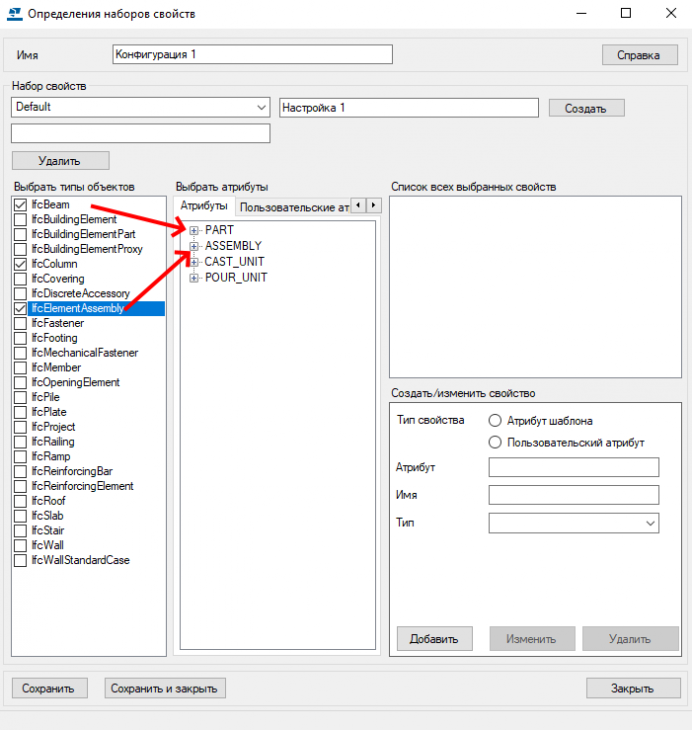
Task: Check the IfcPile checkbox
Action: [x=20, y=397]
